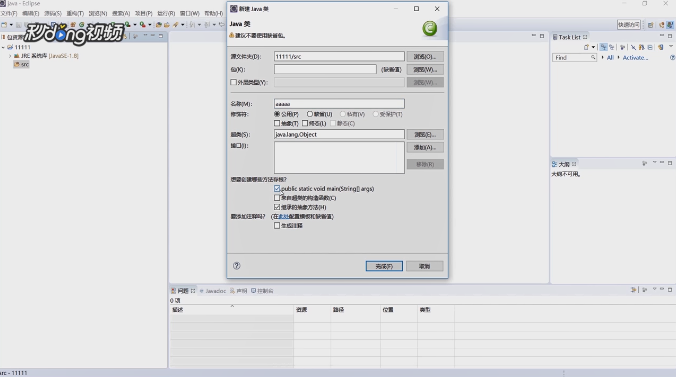676x377 pixels.
Task: Click the Open Type toolbar icon
Action: pos(158,25)
